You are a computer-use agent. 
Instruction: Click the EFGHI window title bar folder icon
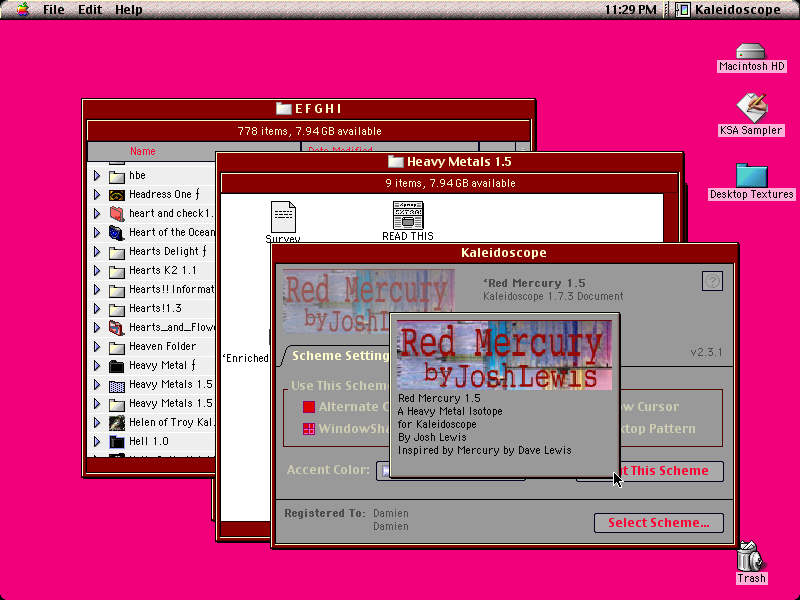pos(283,108)
